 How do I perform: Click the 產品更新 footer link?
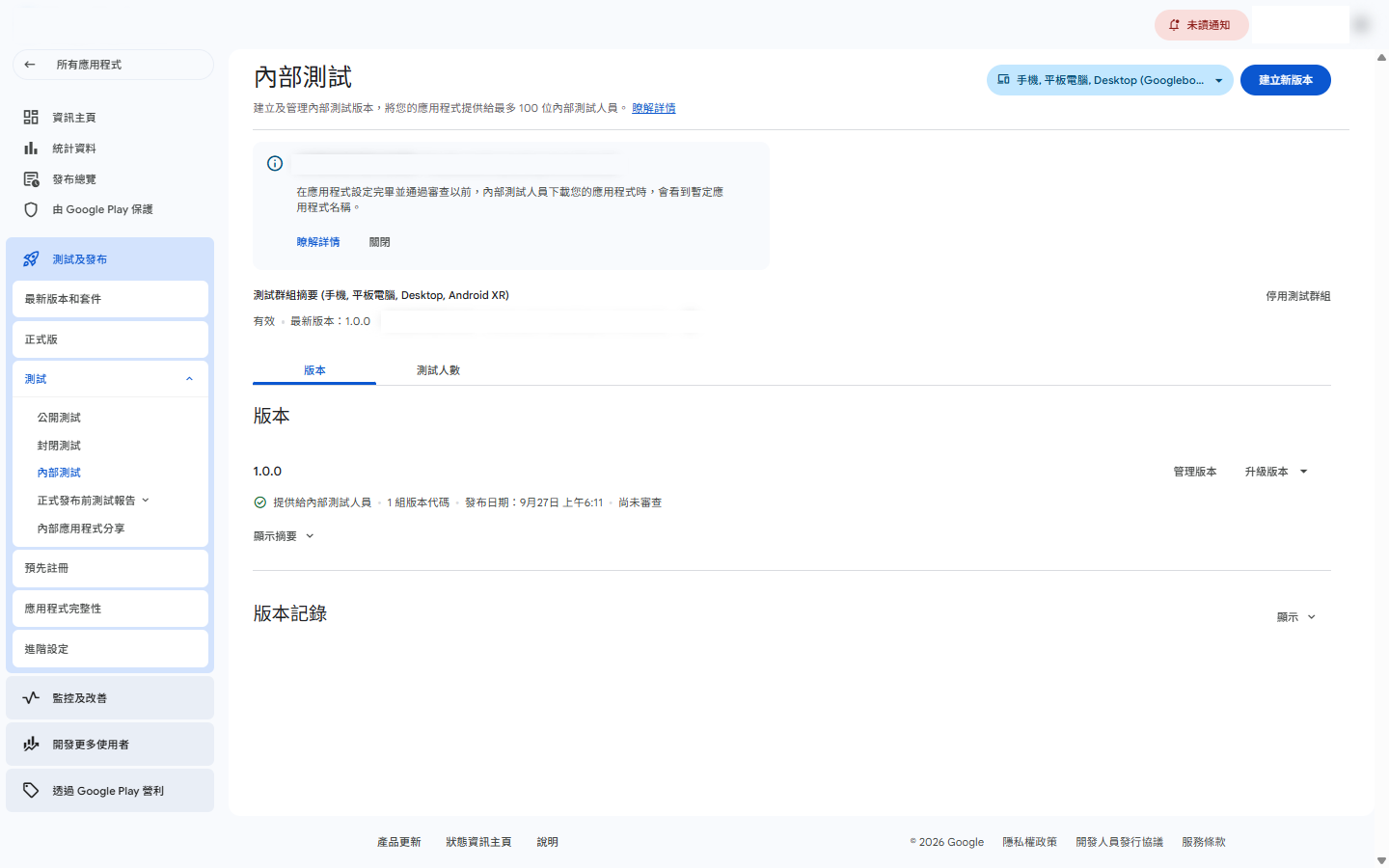[x=399, y=842]
